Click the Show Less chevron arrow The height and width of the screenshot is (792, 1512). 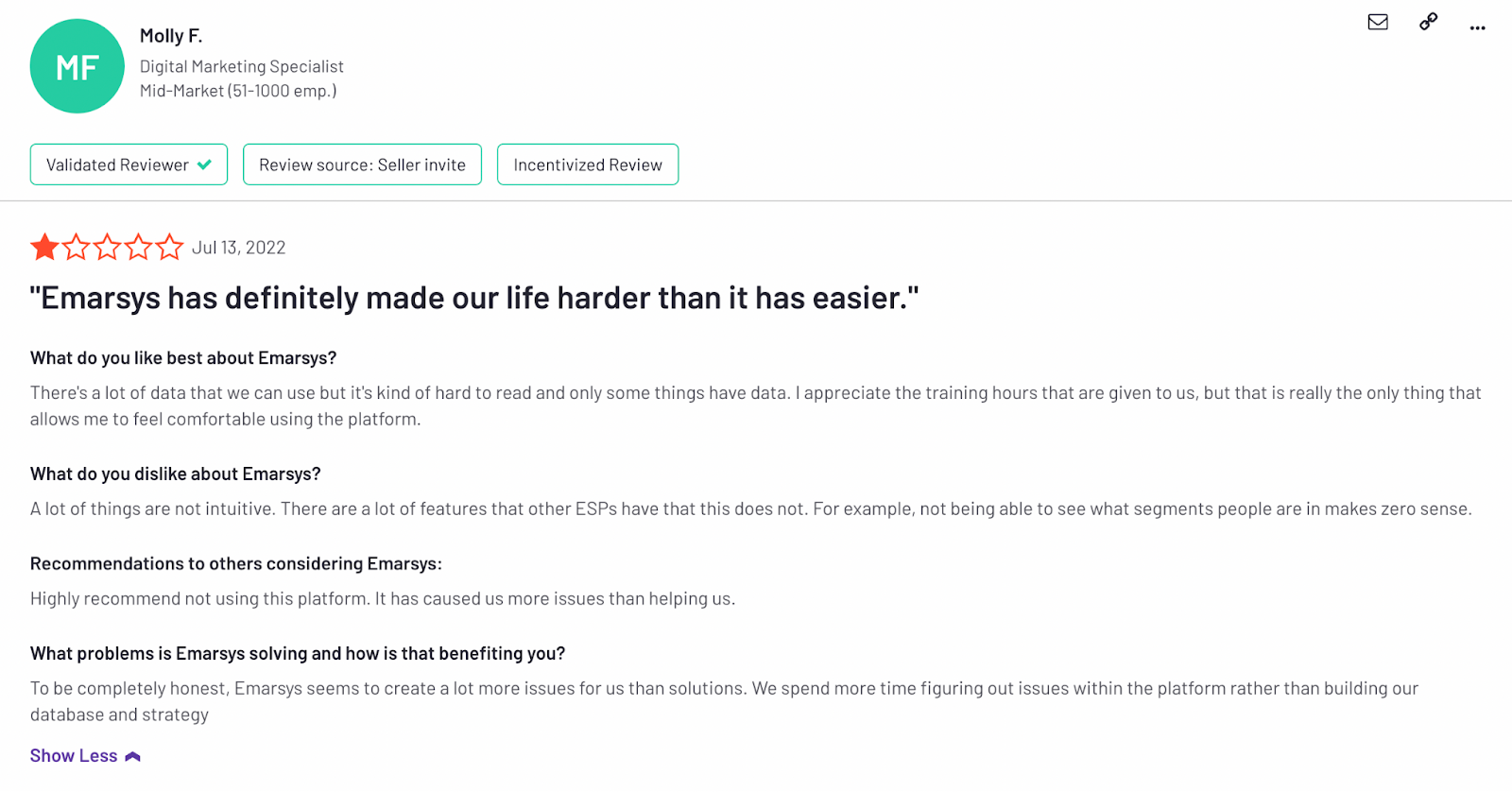click(132, 756)
